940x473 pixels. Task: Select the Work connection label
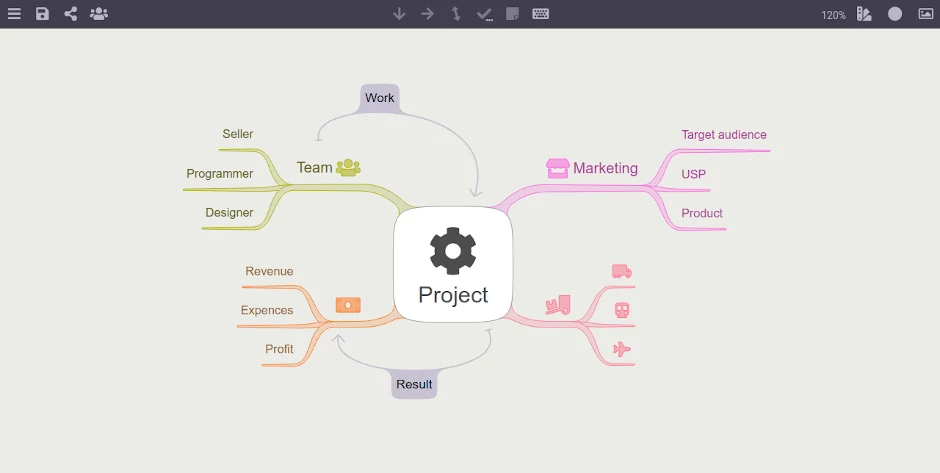[379, 98]
